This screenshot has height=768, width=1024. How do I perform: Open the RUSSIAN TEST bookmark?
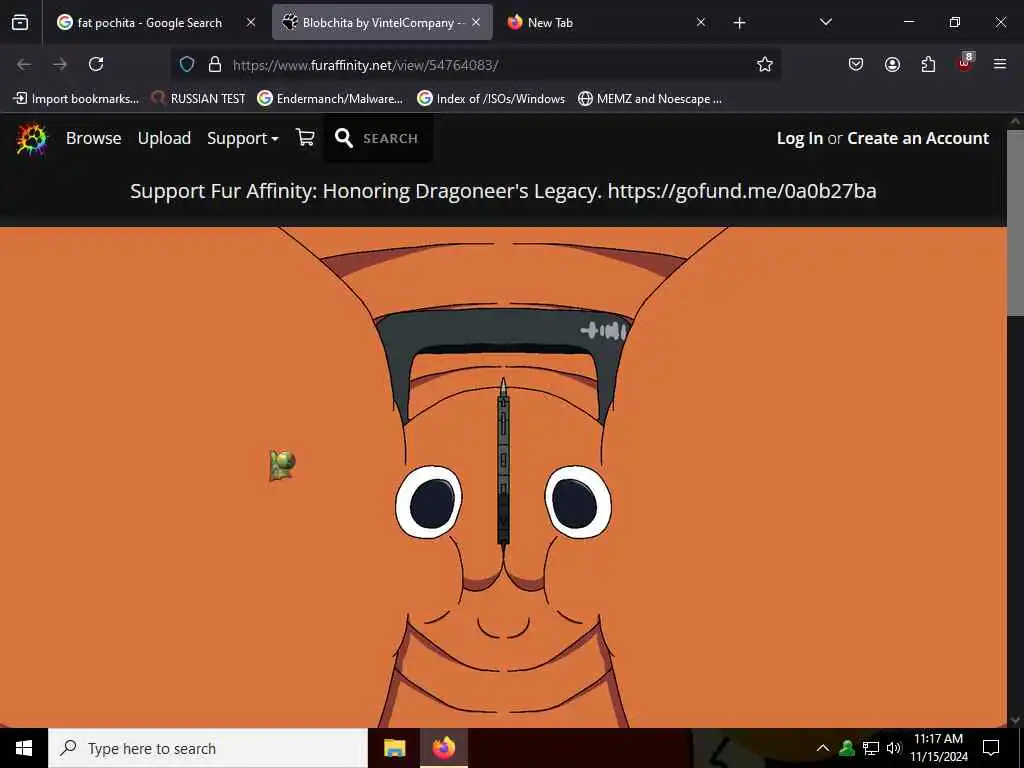(x=199, y=99)
